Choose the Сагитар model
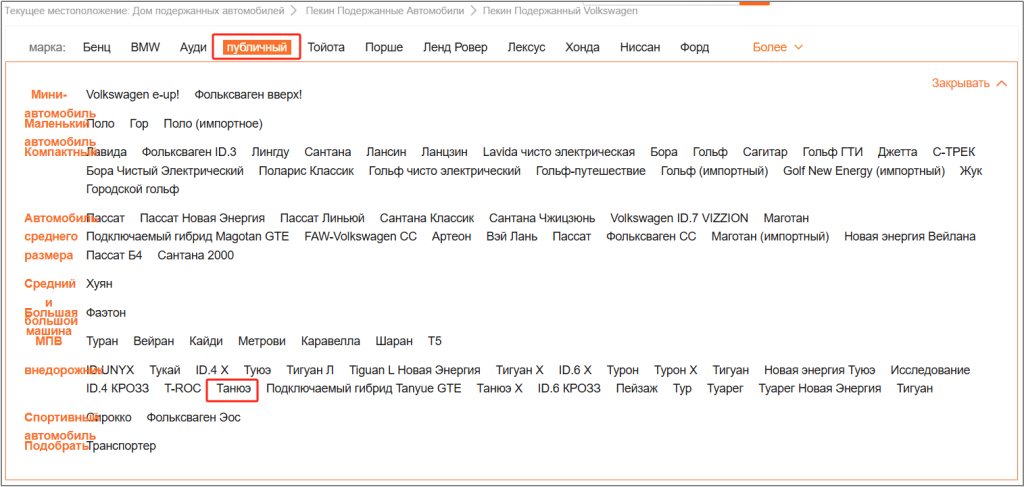This screenshot has height=487, width=1024. (x=765, y=152)
